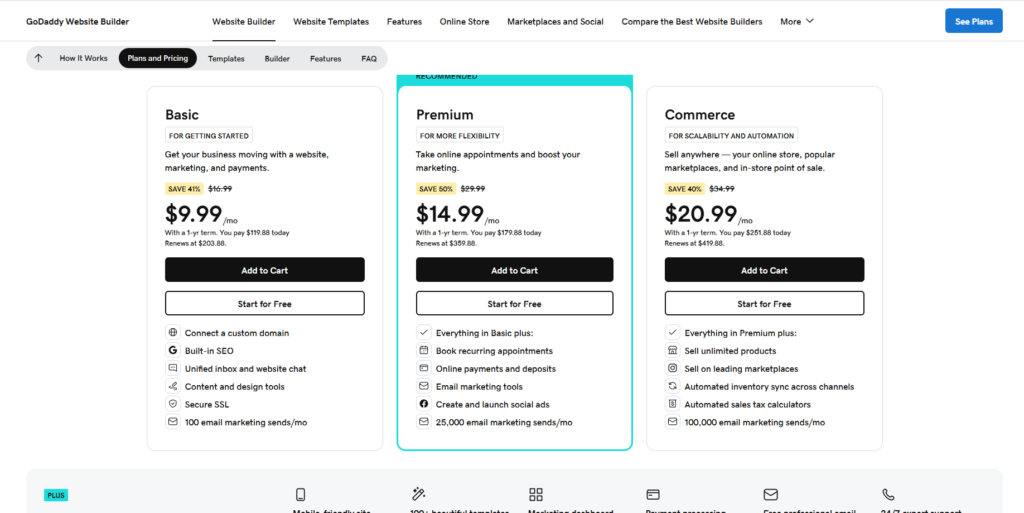Add the Basic plan to cart
This screenshot has height=513, width=1024.
tap(264, 270)
